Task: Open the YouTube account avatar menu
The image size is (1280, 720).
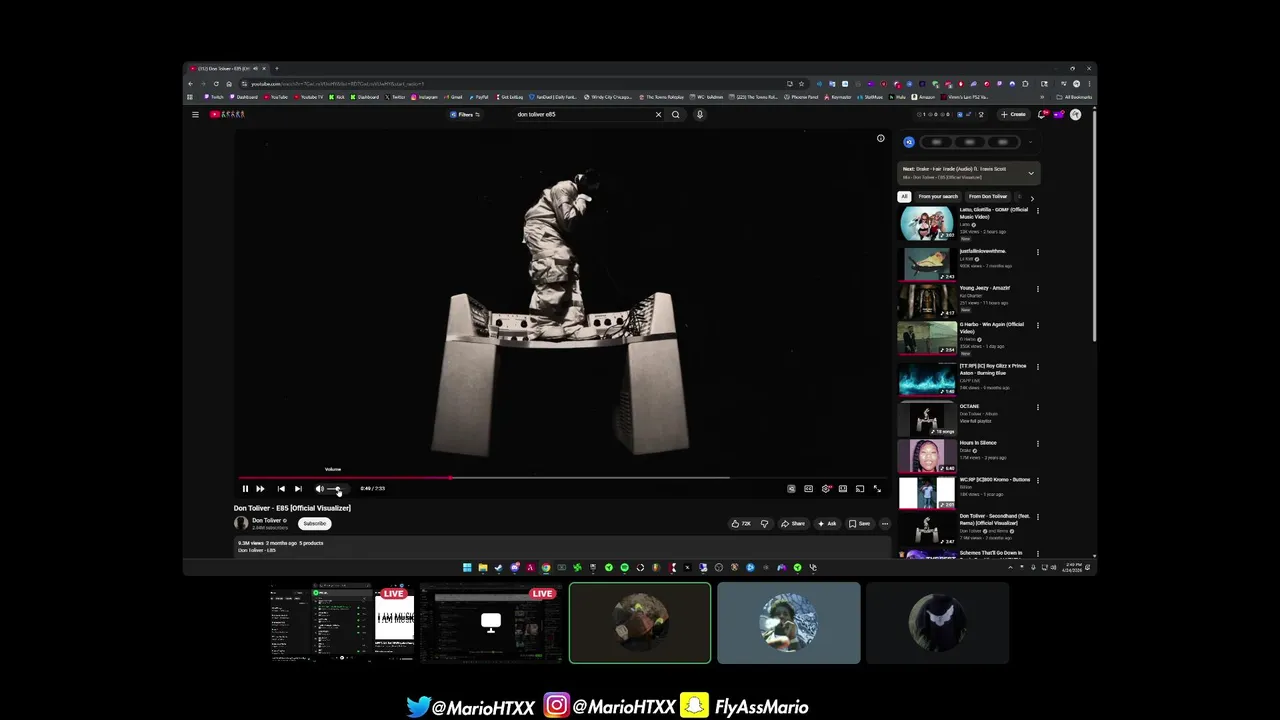Action: click(x=1076, y=115)
